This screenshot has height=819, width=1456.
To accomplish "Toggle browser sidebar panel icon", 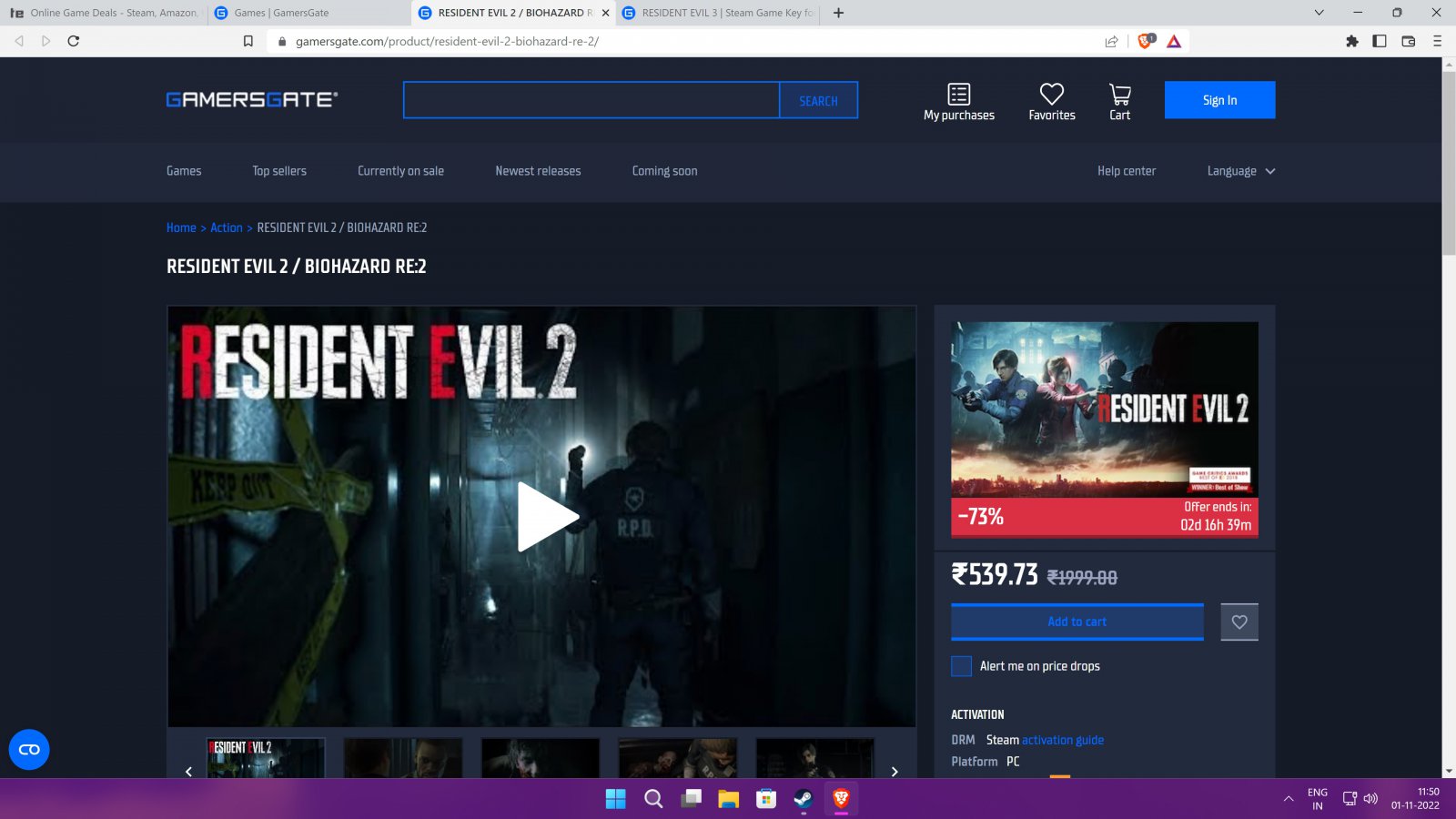I will point(1380,41).
